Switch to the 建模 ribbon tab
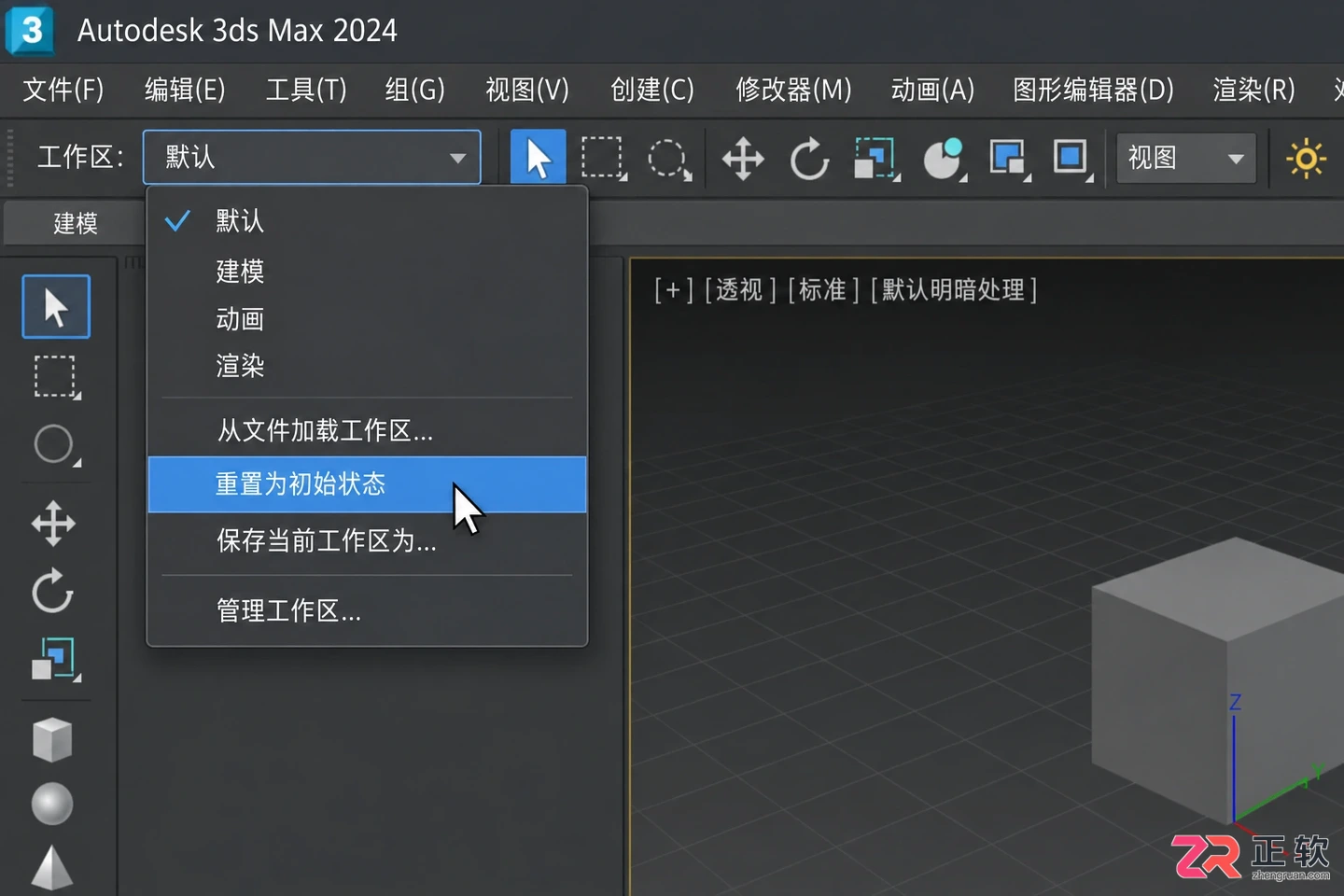 pos(76,224)
